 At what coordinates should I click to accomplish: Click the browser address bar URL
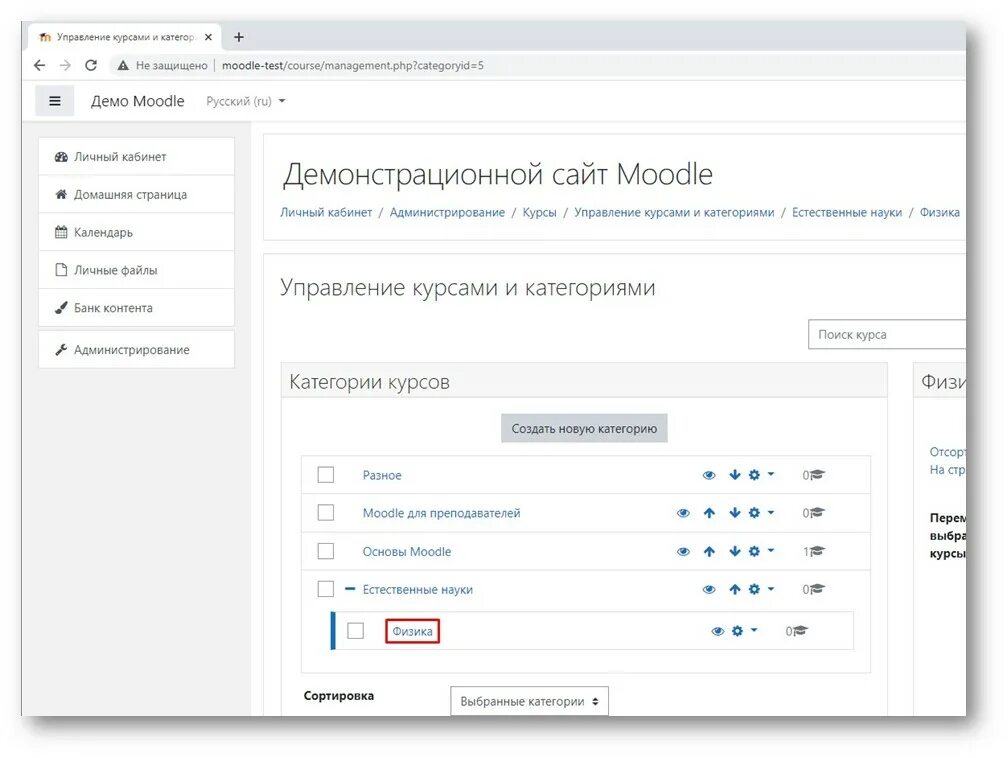pos(353,66)
